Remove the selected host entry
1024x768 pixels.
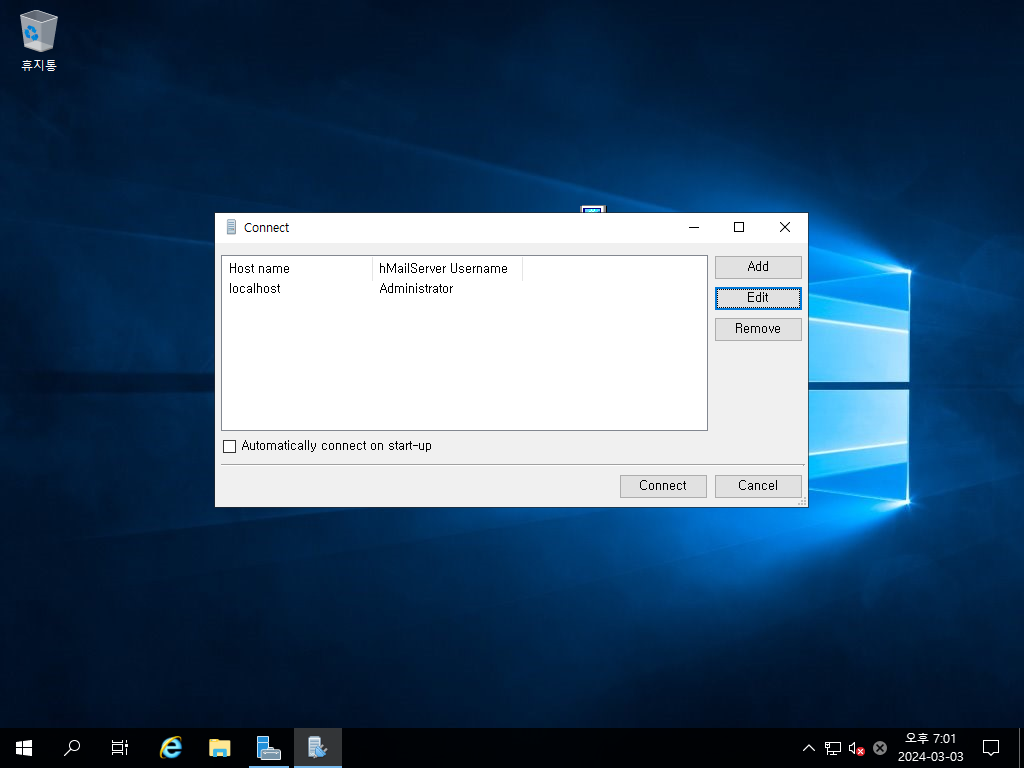coord(758,329)
